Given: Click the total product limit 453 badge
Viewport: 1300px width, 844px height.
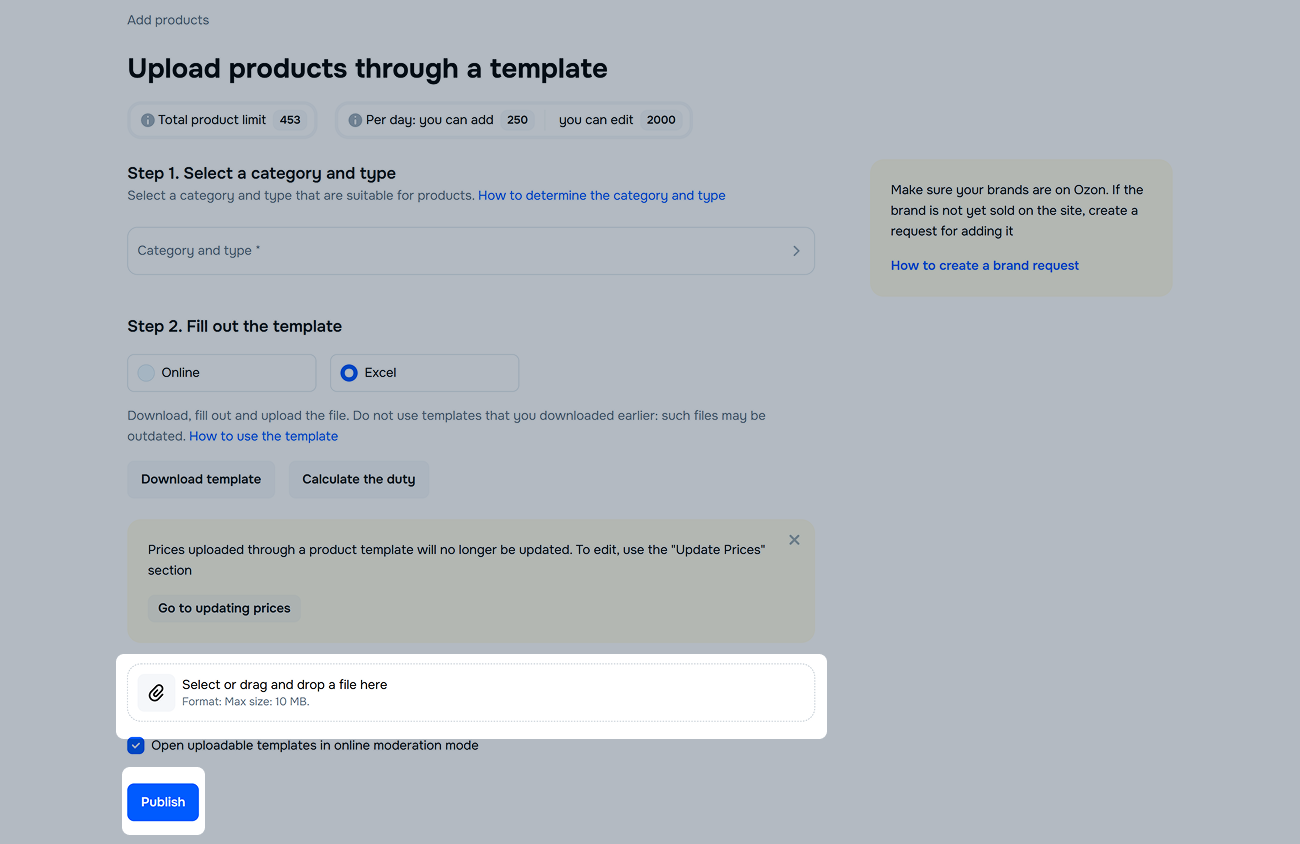Looking at the screenshot, I should (290, 120).
